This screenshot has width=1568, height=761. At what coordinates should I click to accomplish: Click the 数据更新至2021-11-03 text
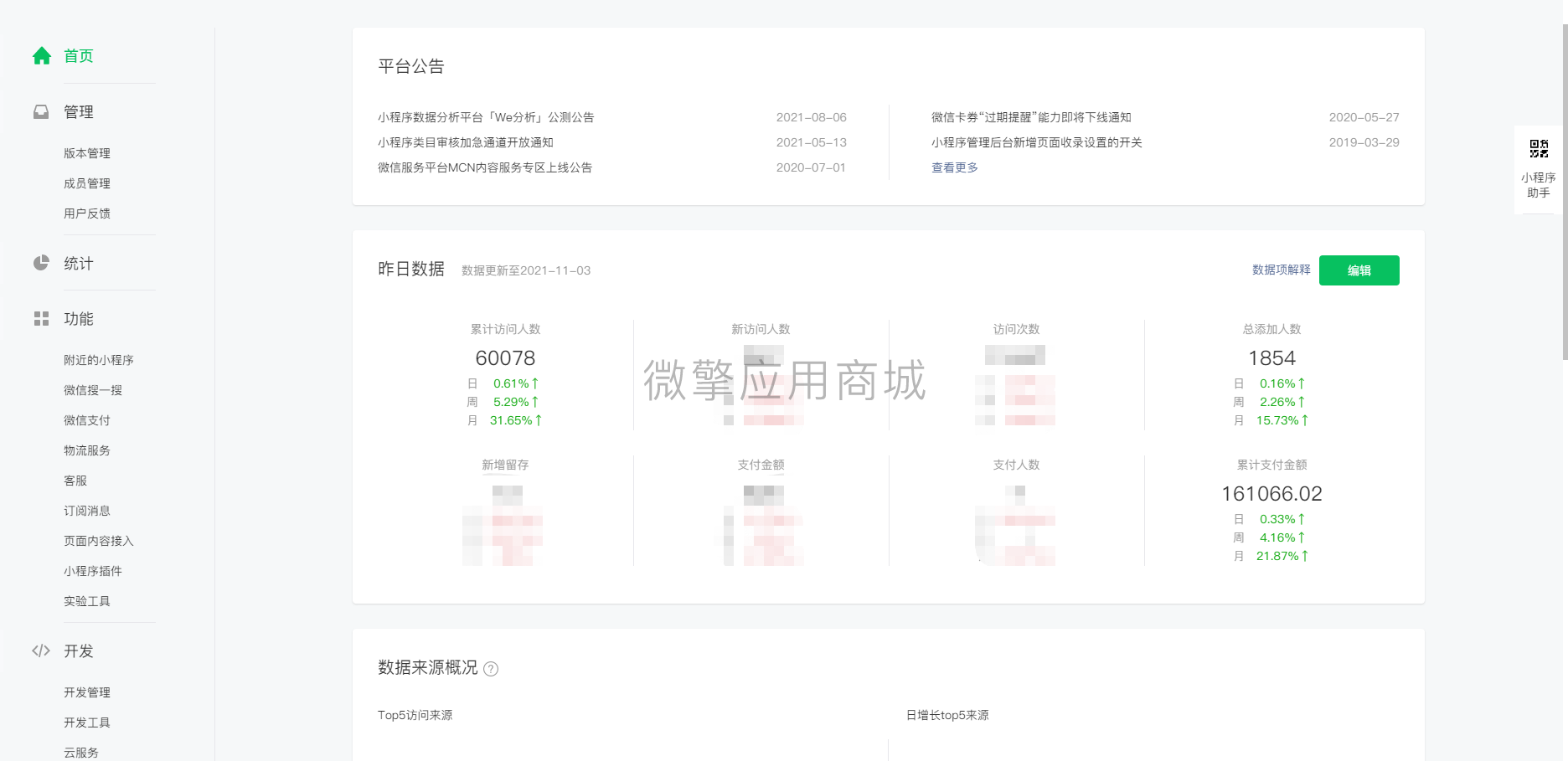526,270
